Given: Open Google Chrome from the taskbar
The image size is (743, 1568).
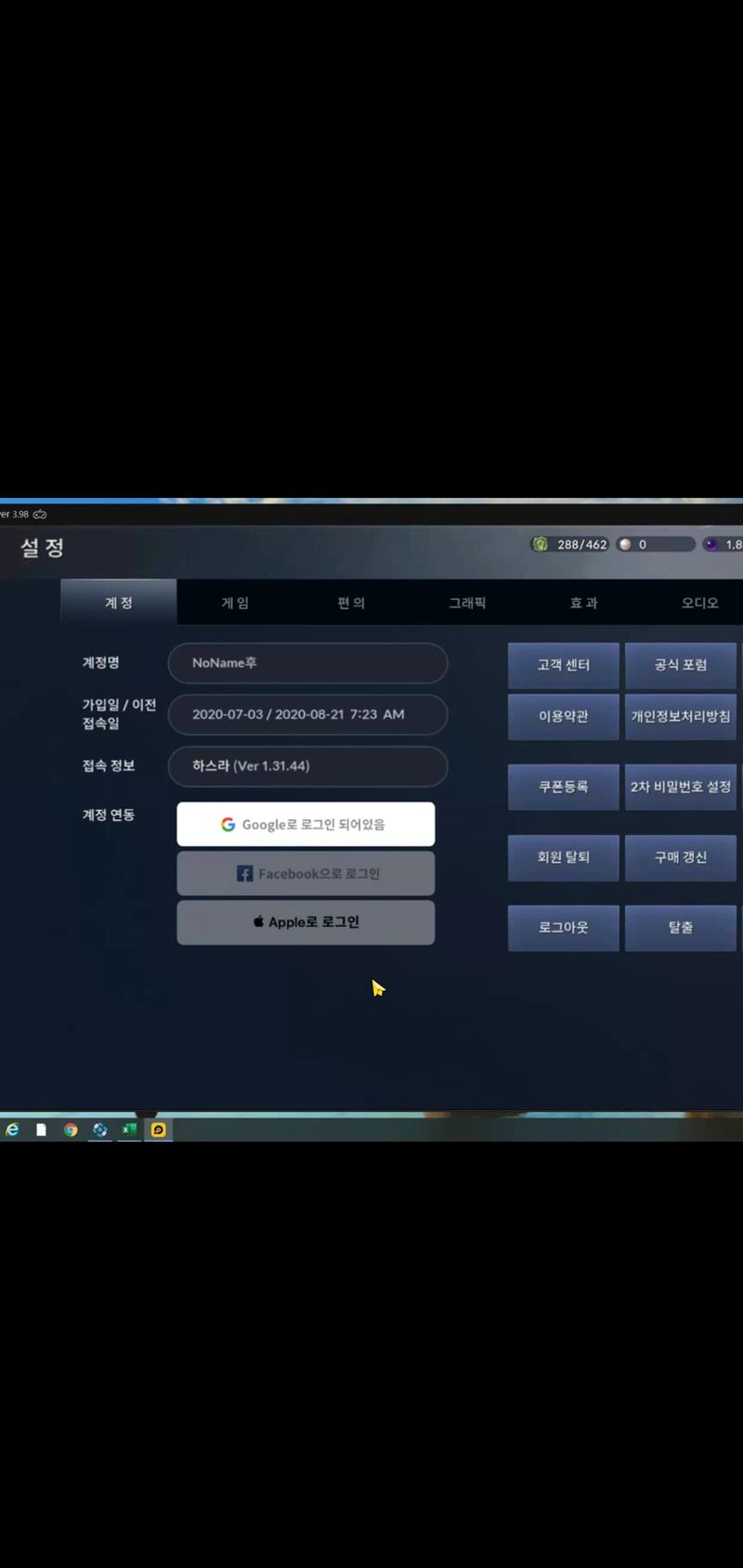Looking at the screenshot, I should tap(71, 1130).
